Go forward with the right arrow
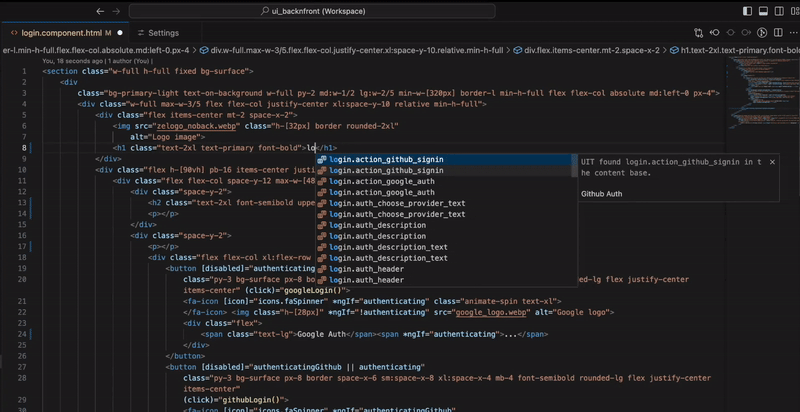800x412 pixels. pyautogui.click(x=116, y=11)
